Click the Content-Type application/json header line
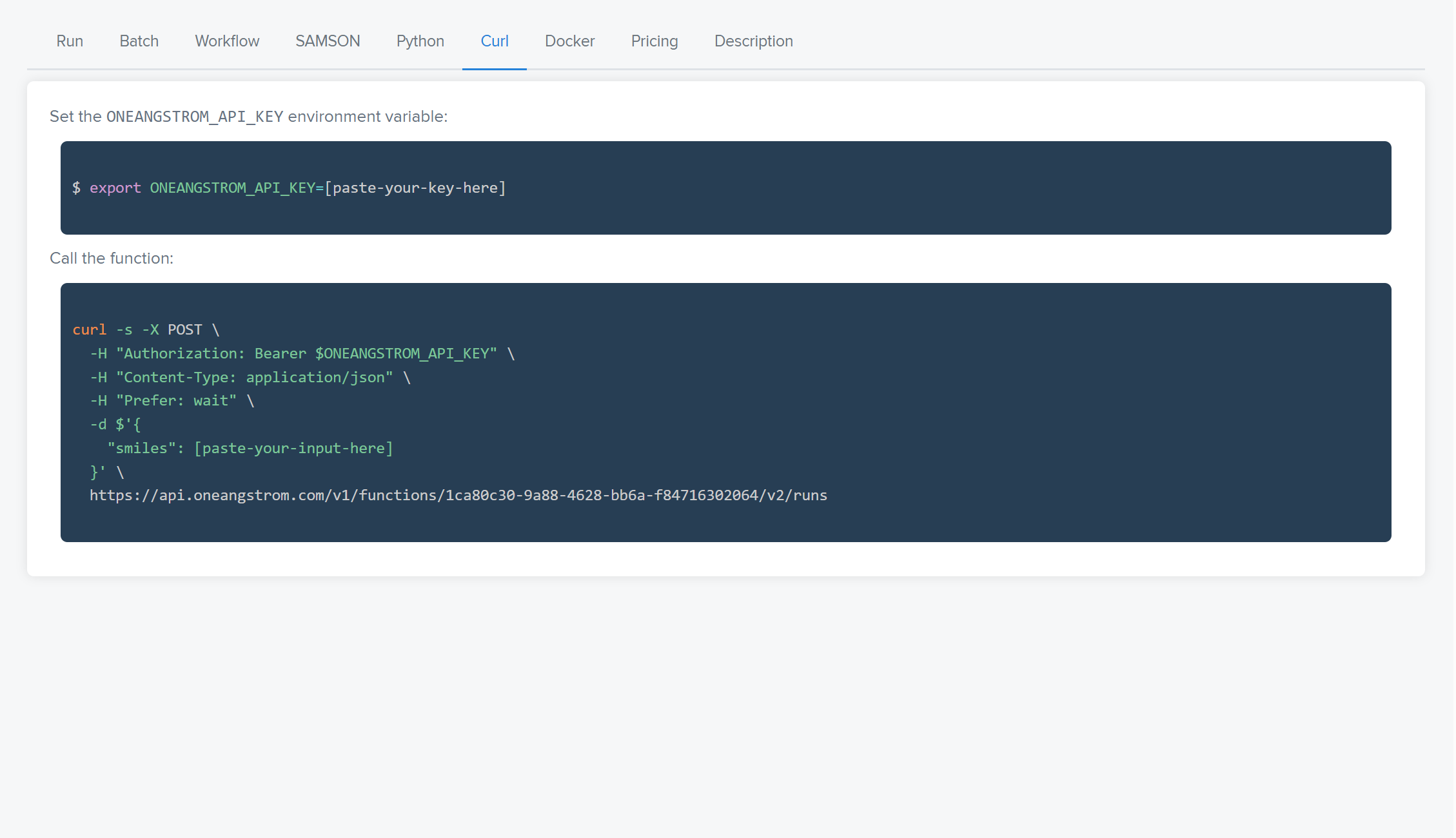 (250, 378)
